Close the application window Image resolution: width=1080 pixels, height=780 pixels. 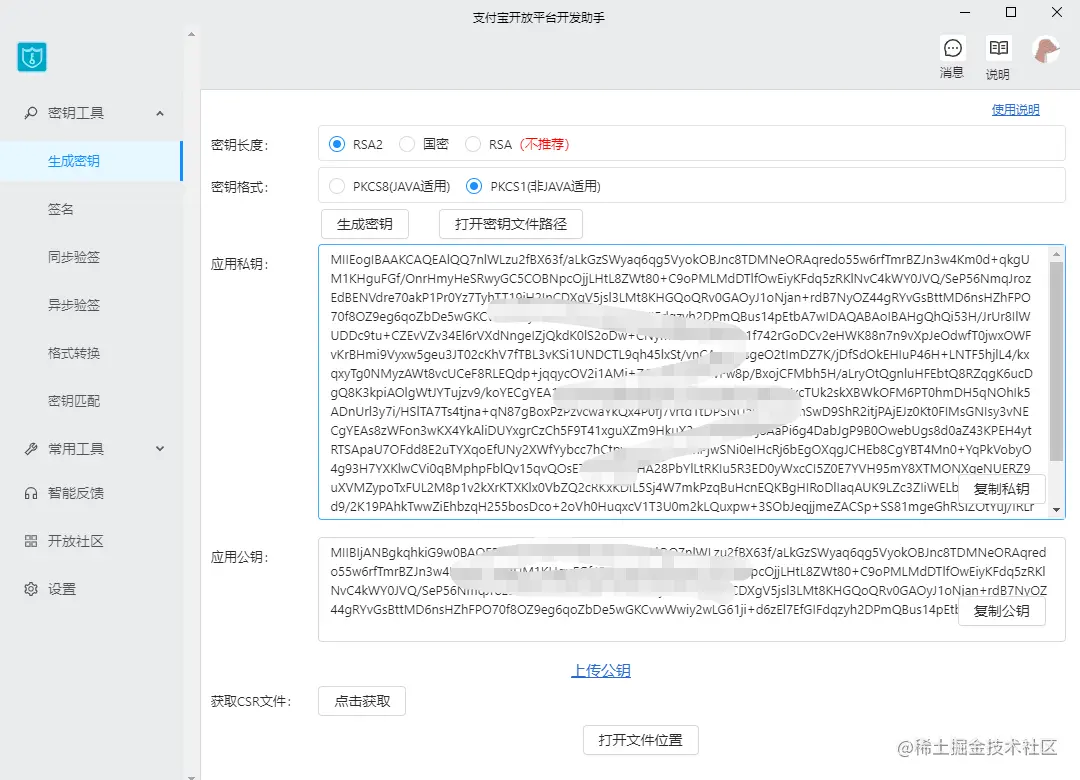click(x=1057, y=12)
